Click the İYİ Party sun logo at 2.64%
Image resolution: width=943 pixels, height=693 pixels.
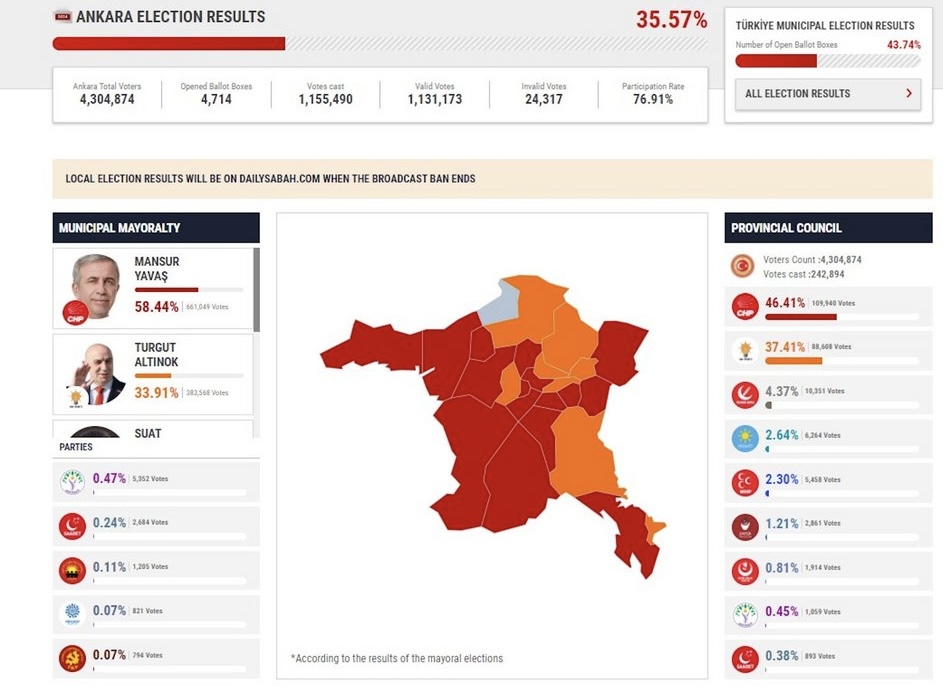(745, 439)
